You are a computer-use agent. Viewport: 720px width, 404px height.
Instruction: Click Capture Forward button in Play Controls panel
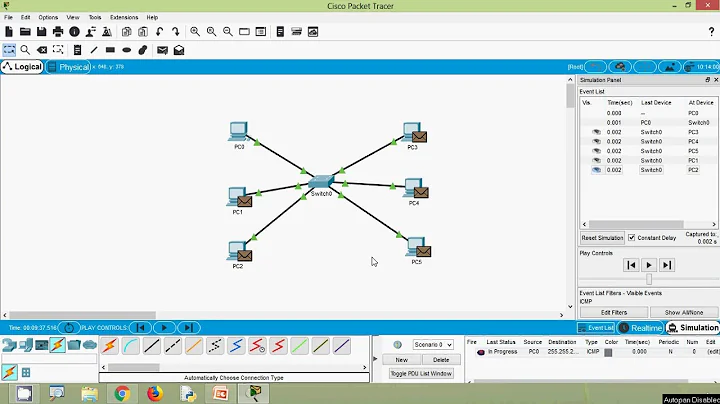pos(667,265)
